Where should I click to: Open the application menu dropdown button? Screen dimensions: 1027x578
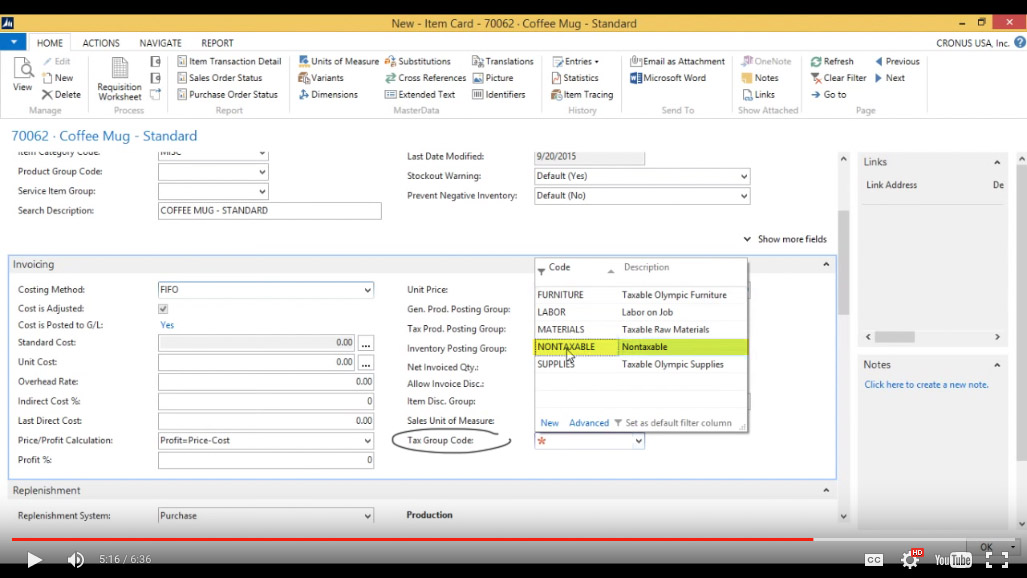click(x=13, y=42)
